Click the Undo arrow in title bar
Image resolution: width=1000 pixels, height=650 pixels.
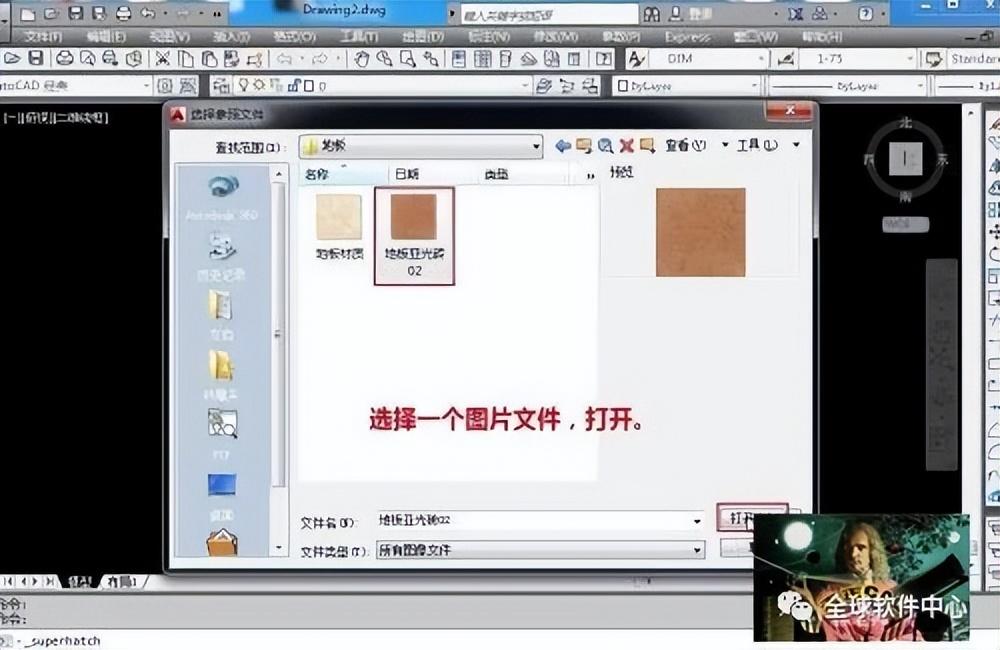point(148,13)
